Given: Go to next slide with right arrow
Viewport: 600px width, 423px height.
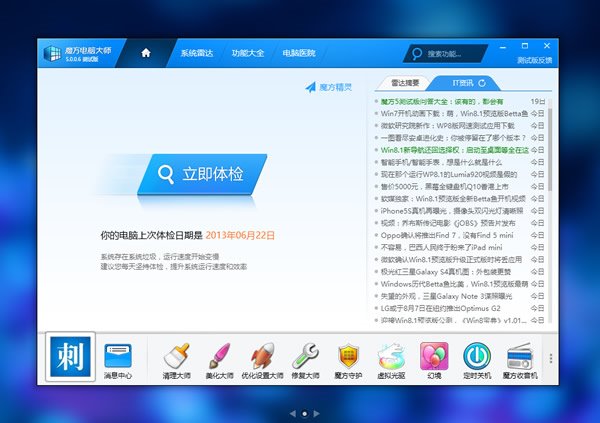Looking at the screenshot, I should 316,413.
